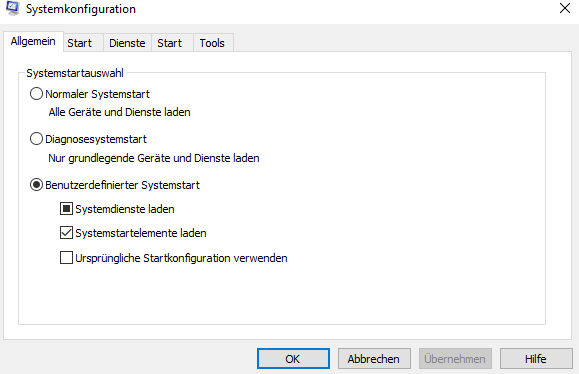The image size is (579, 374).
Task: Open the Start tab between Allgemein and Dienste
Action: coord(79,43)
